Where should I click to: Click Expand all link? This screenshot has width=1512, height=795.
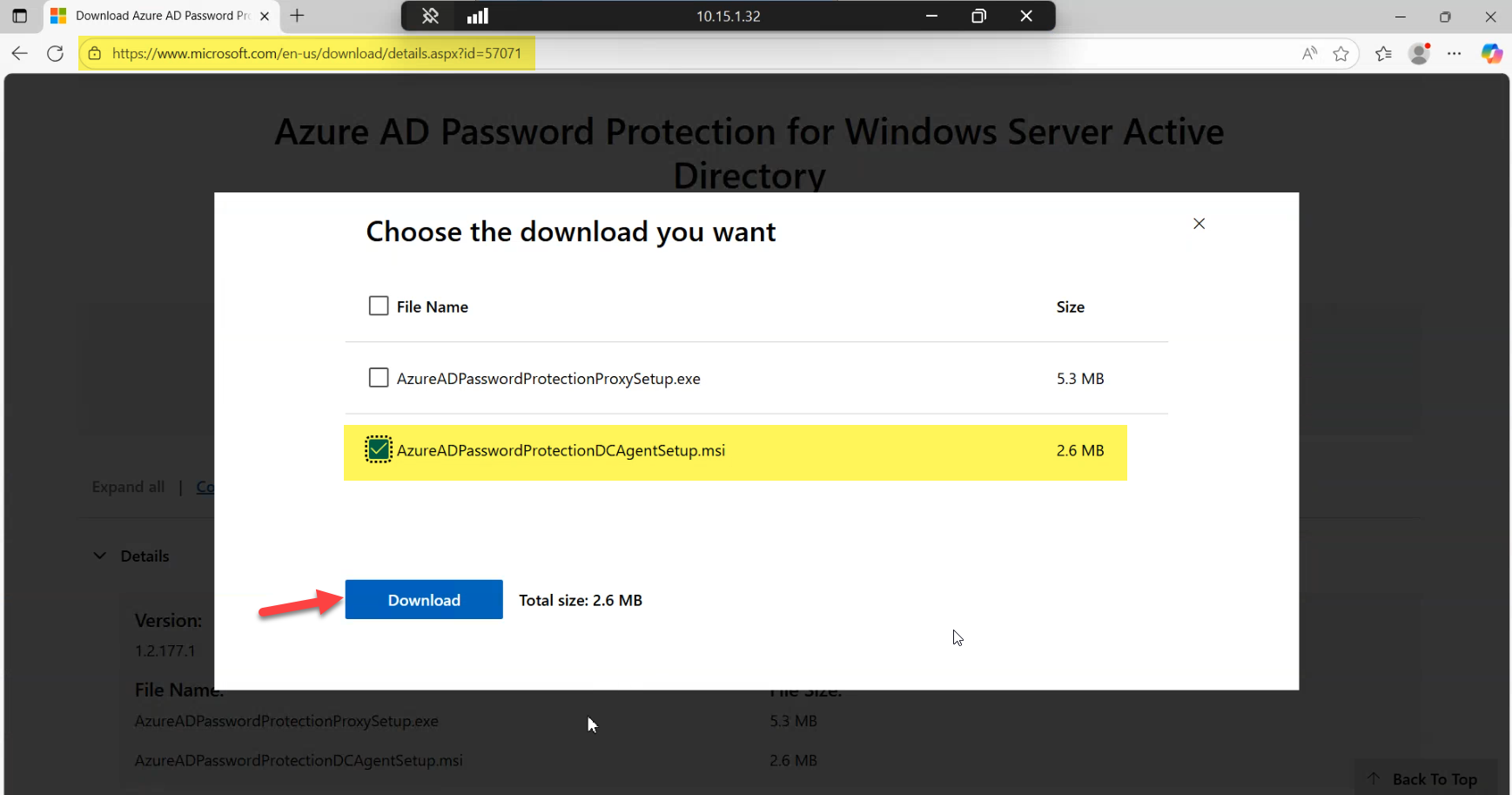click(x=128, y=487)
